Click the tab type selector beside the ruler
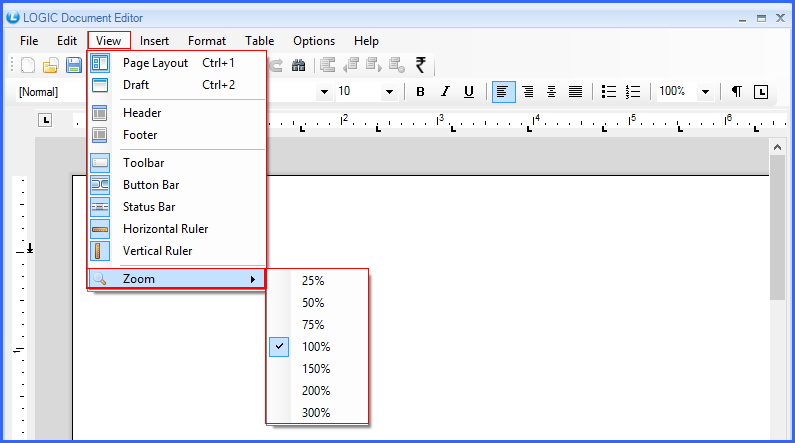795x443 pixels. [45, 120]
